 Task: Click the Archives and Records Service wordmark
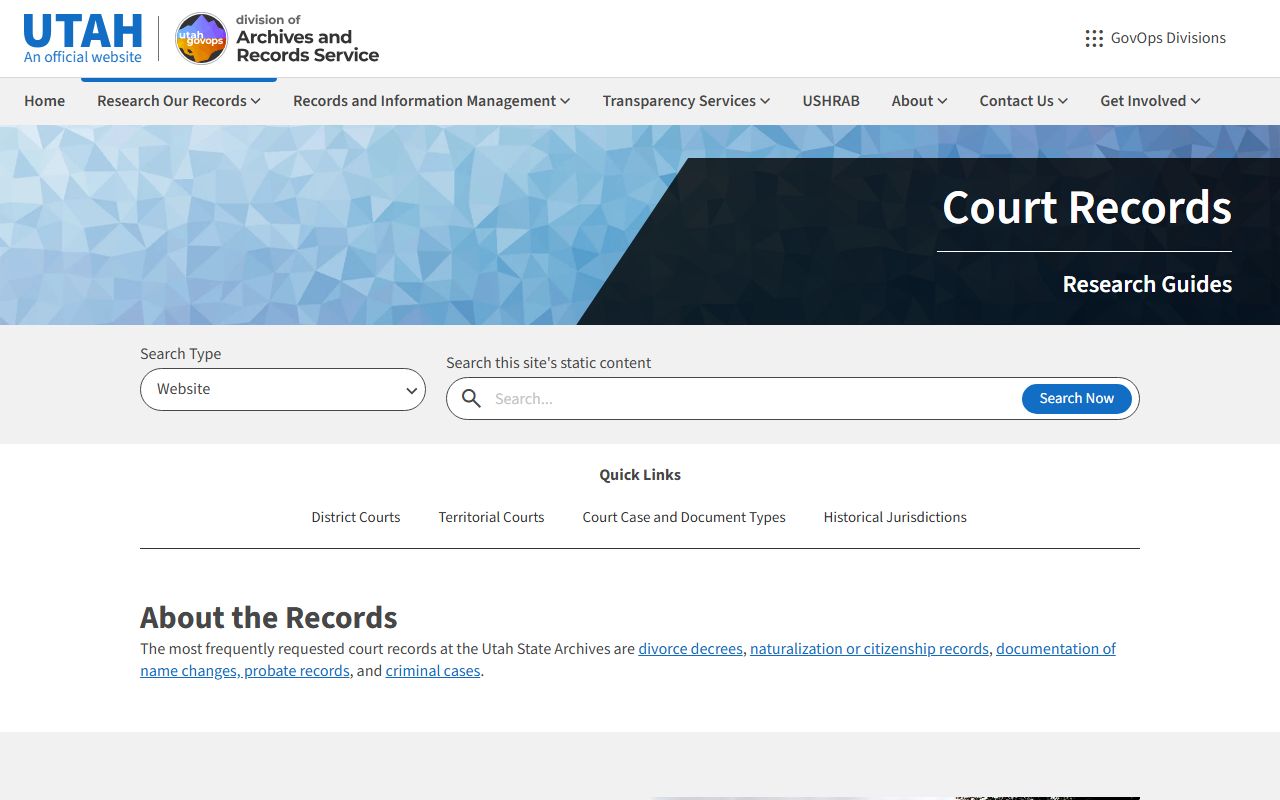coord(307,39)
